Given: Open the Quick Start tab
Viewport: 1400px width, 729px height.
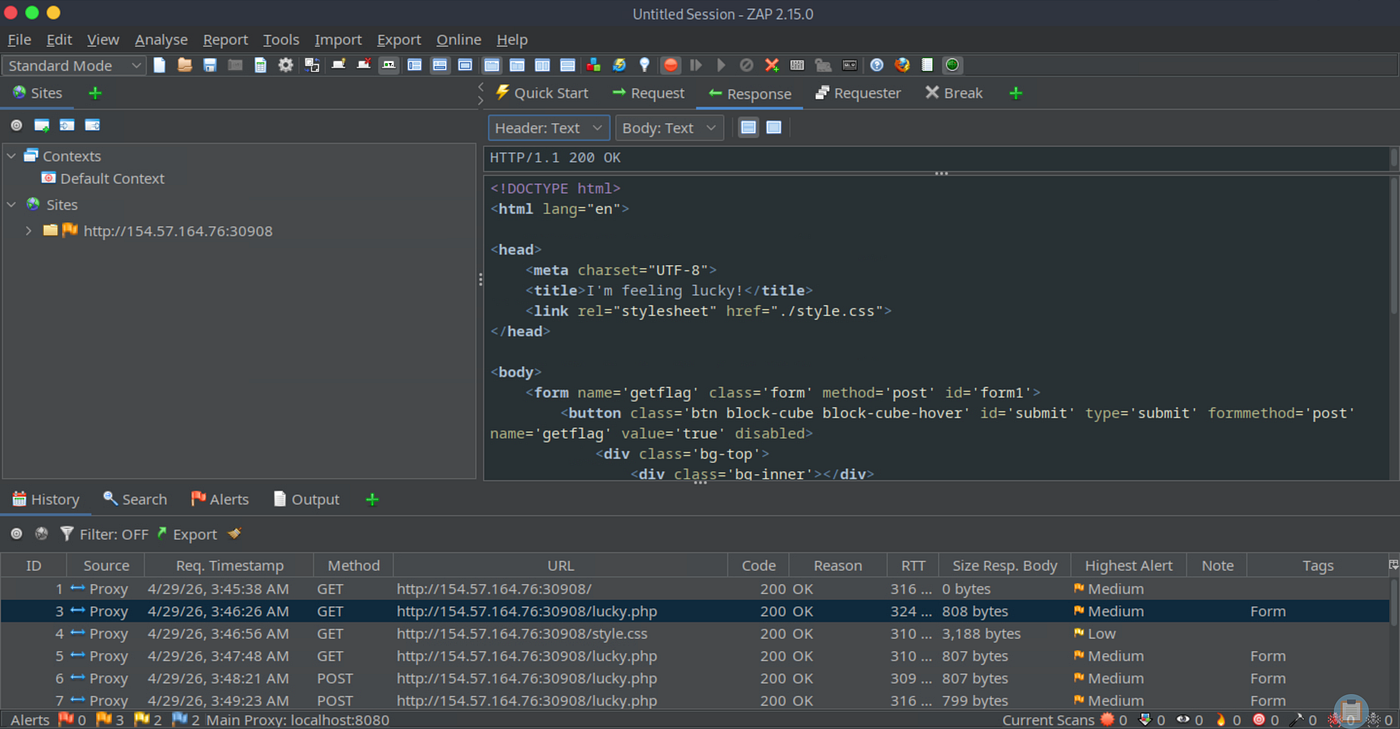Looking at the screenshot, I should [x=542, y=93].
